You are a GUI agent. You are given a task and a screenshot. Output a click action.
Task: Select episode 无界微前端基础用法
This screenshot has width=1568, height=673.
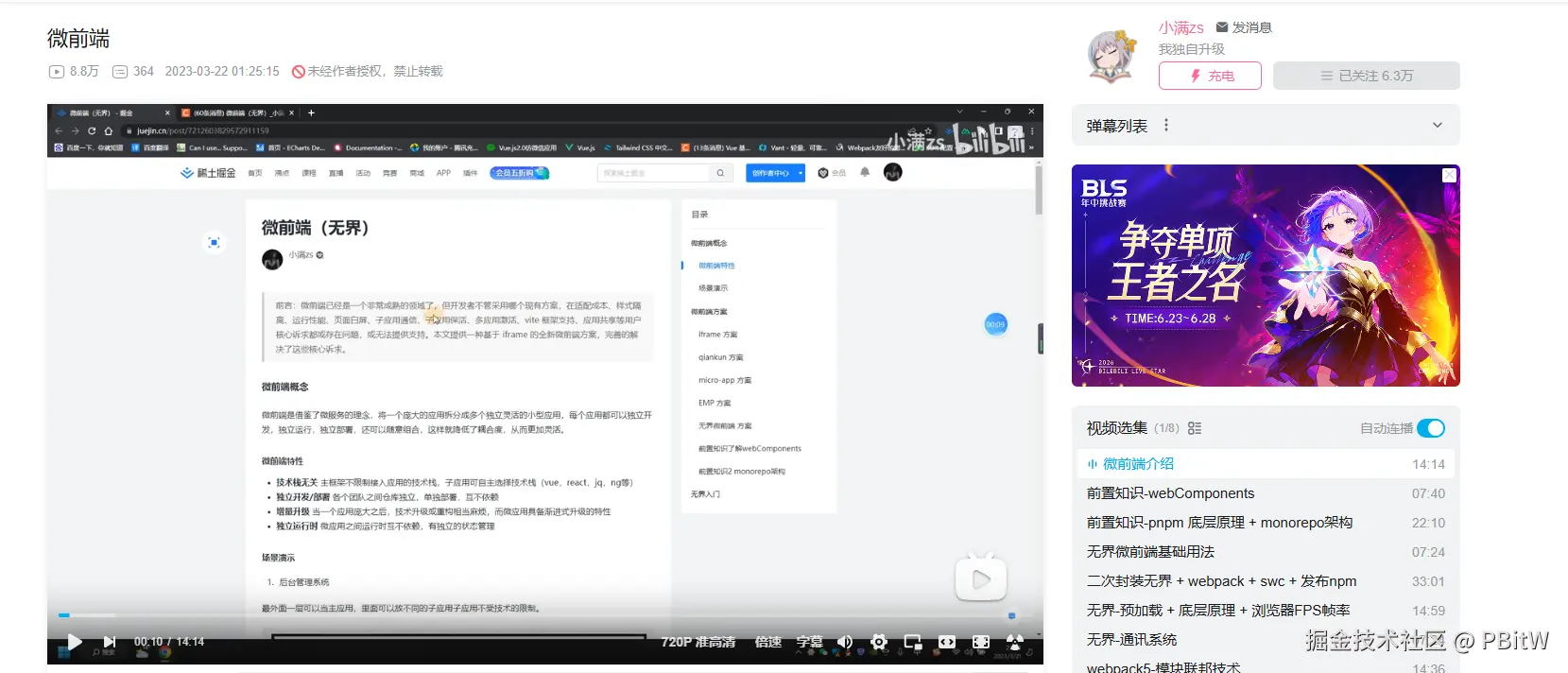pos(1266,552)
